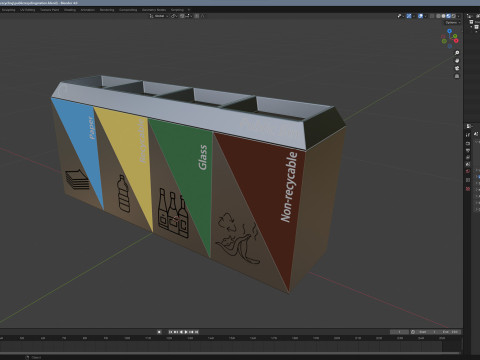Click the hand pan view button
This screenshot has height=360, width=480.
coord(457,61)
